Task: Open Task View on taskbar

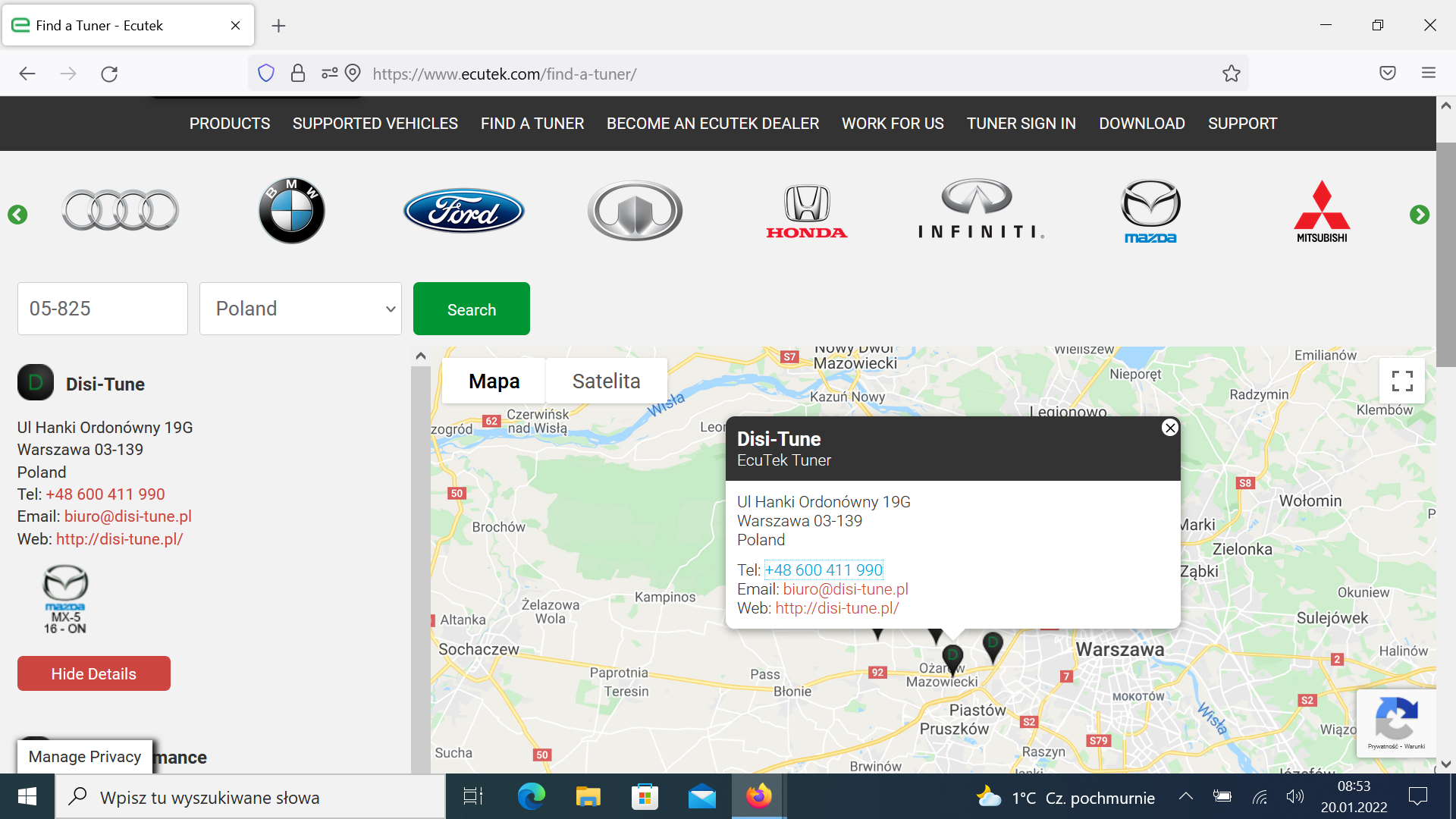Action: (473, 797)
